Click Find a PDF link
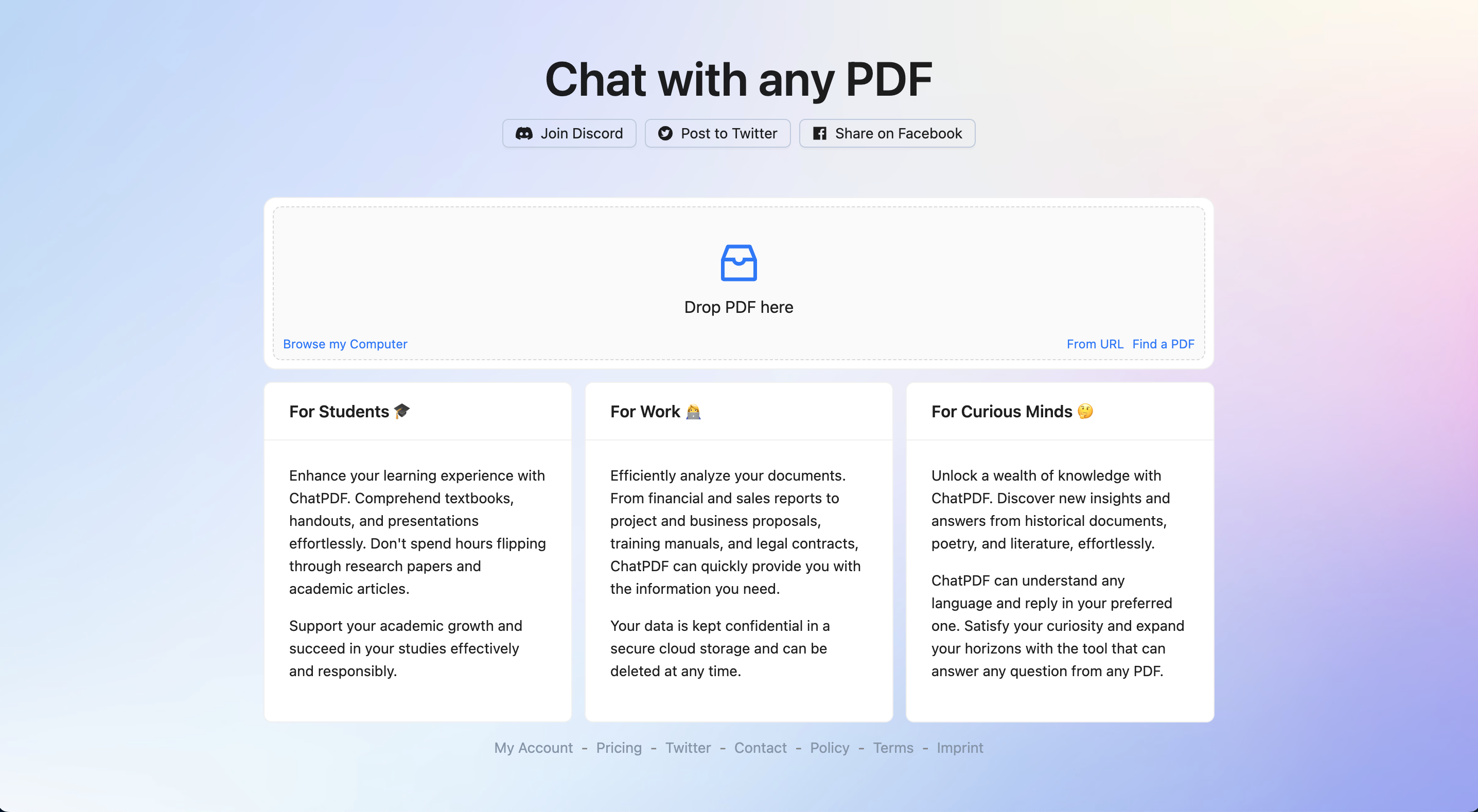 coord(1163,343)
